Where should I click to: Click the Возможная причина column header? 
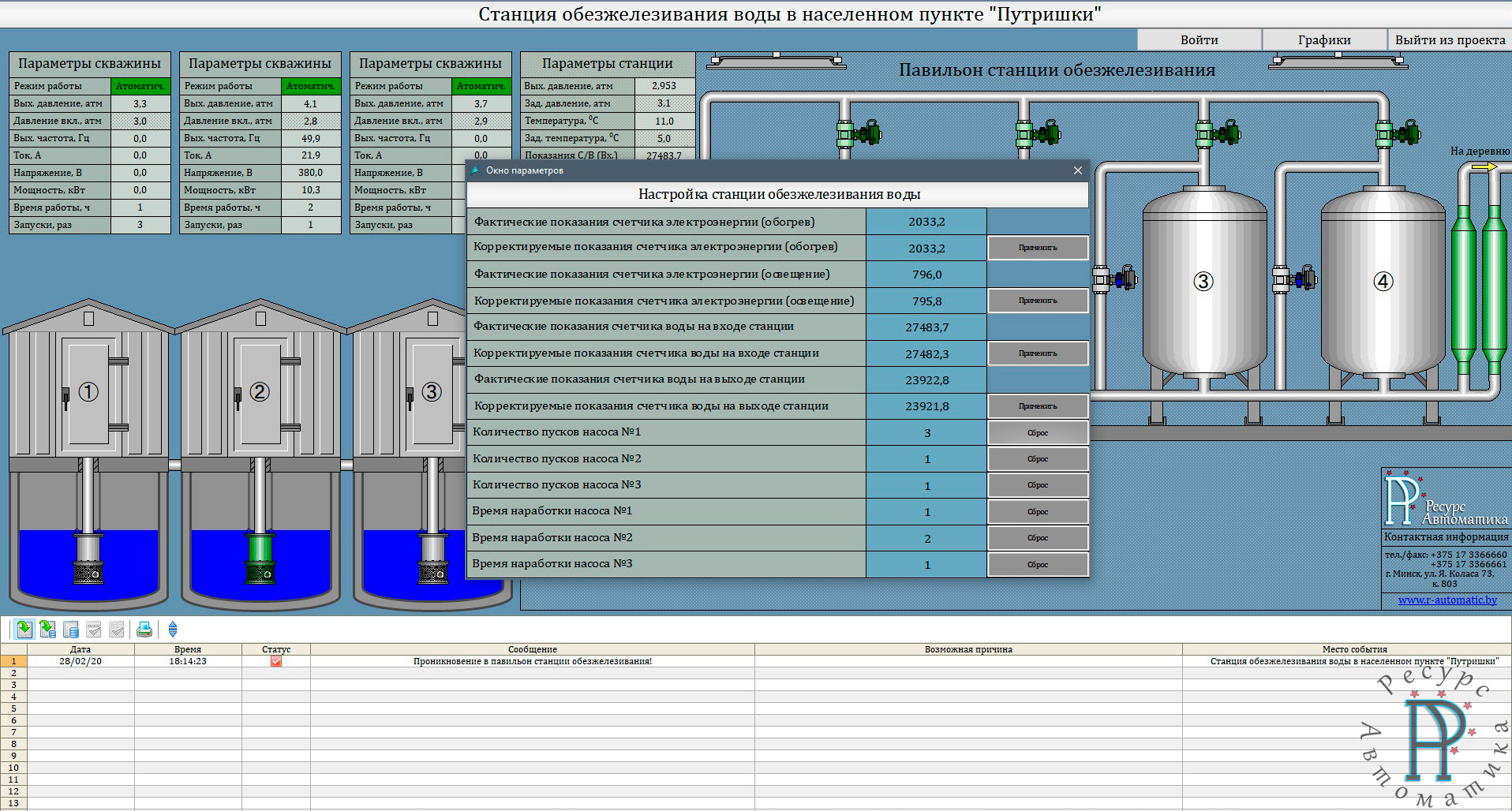point(968,649)
